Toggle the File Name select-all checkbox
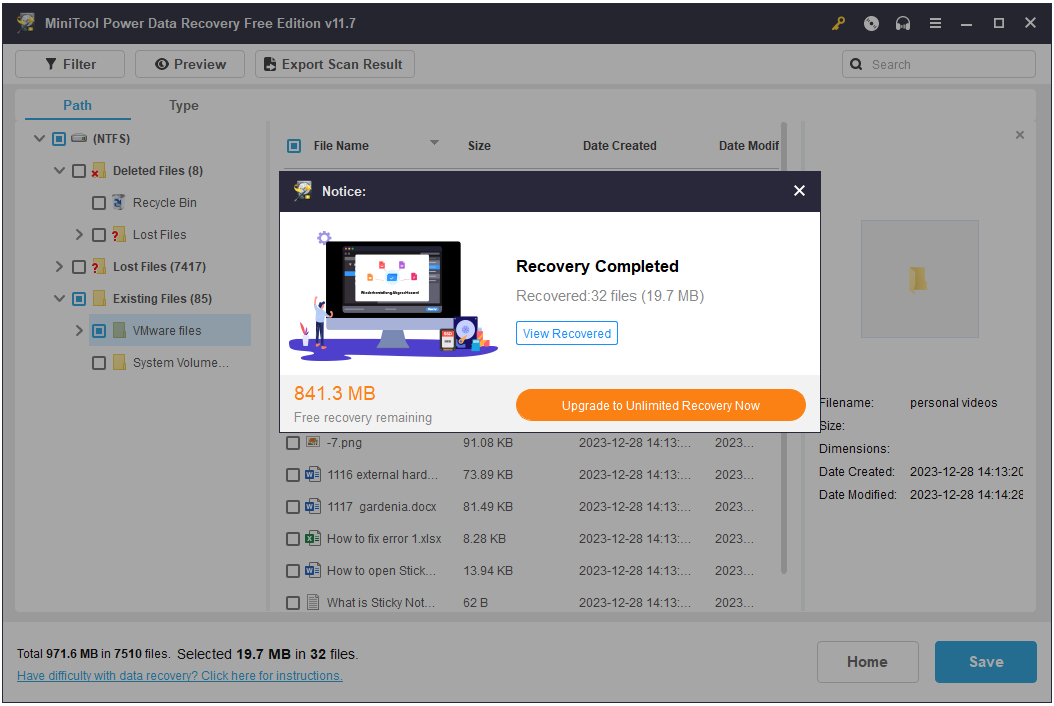 294,146
